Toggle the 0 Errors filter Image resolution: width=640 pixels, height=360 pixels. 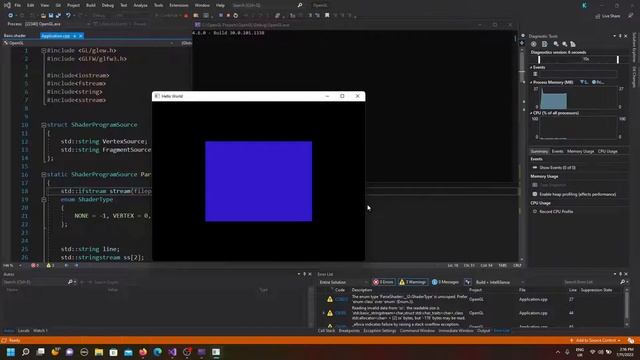pos(383,282)
